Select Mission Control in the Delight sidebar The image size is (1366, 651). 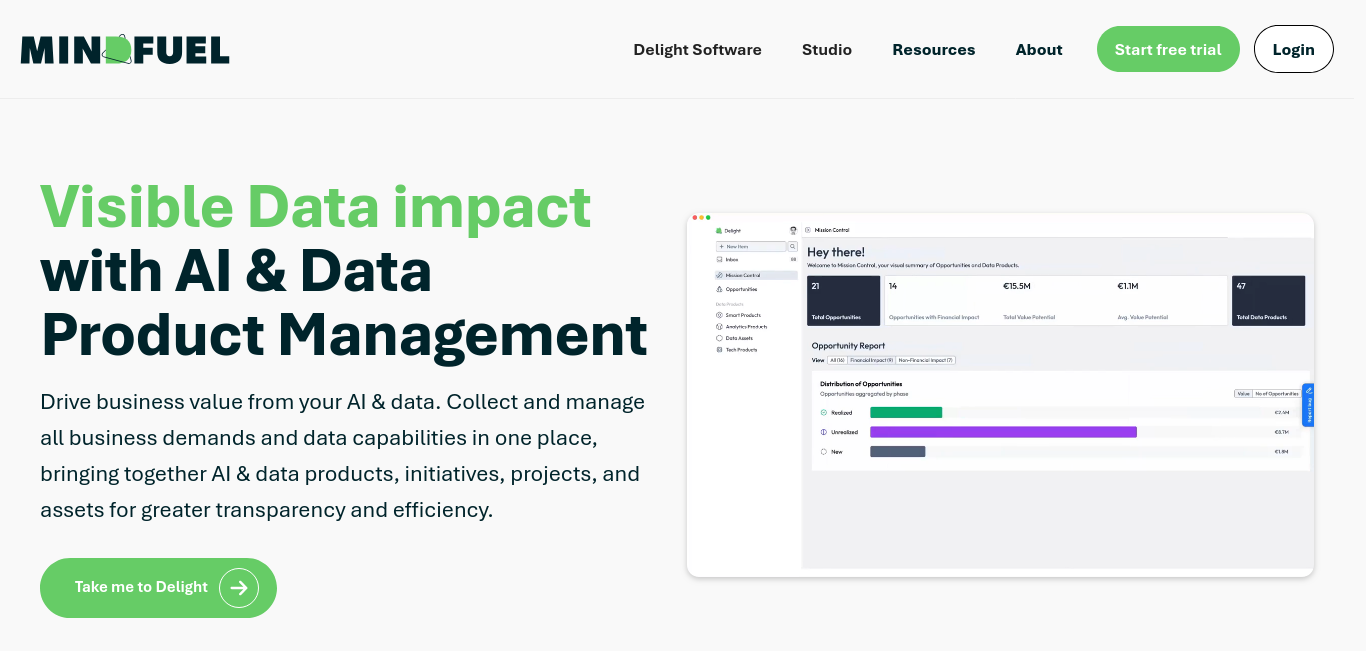(756, 275)
